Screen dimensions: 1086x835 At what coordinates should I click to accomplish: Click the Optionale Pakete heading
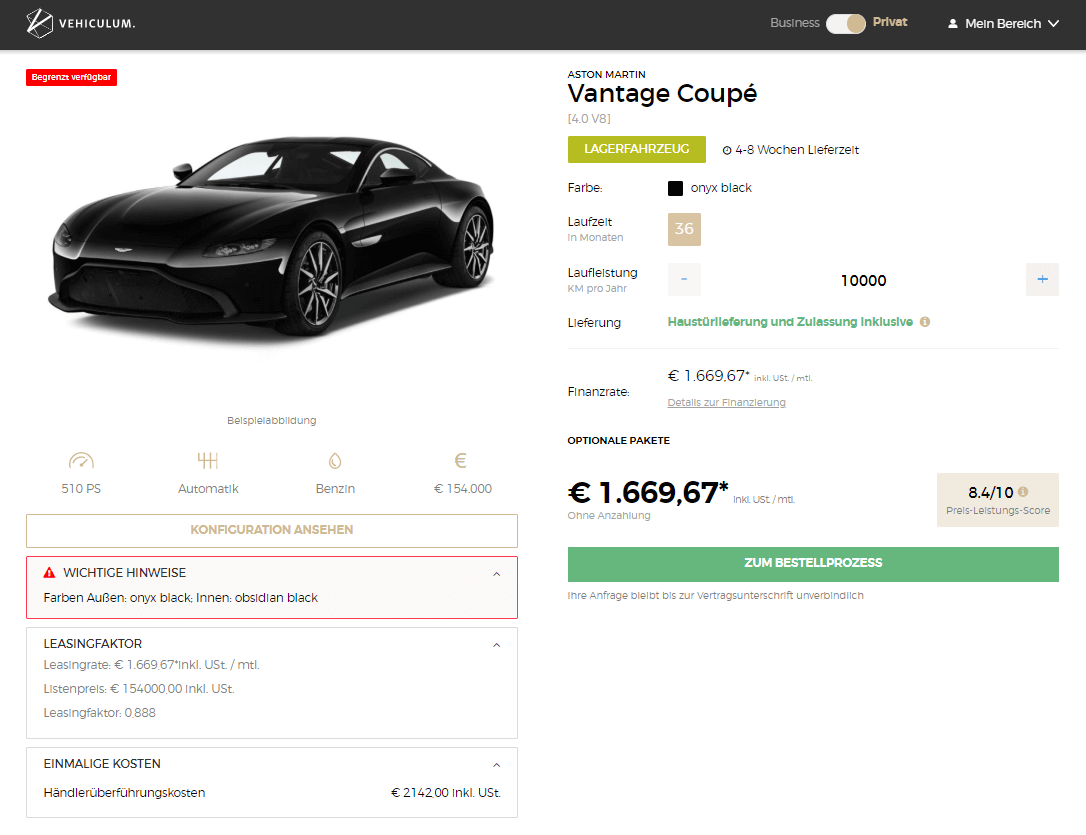tap(618, 440)
